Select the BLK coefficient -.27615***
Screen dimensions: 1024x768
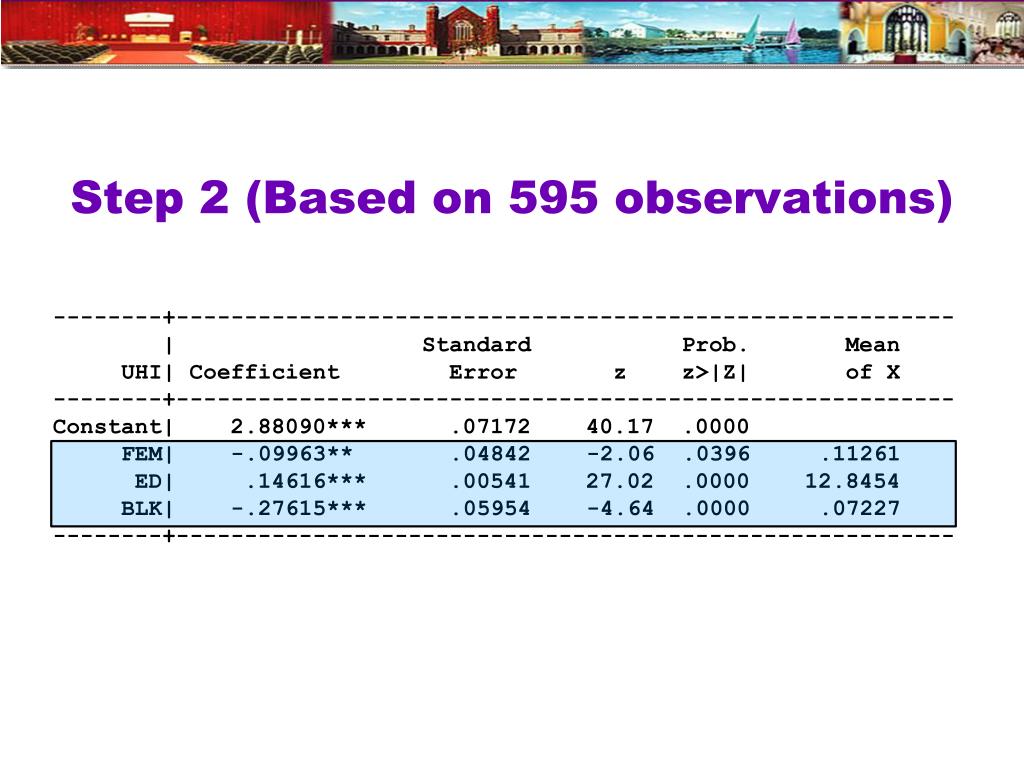click(x=298, y=508)
